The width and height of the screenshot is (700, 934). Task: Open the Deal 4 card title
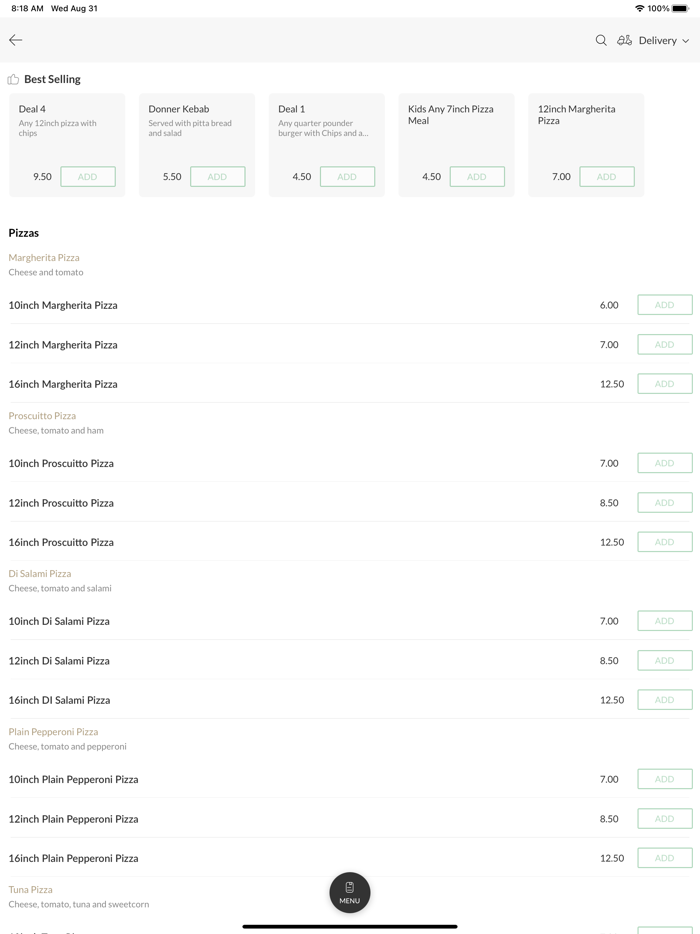pyautogui.click(x=32, y=109)
